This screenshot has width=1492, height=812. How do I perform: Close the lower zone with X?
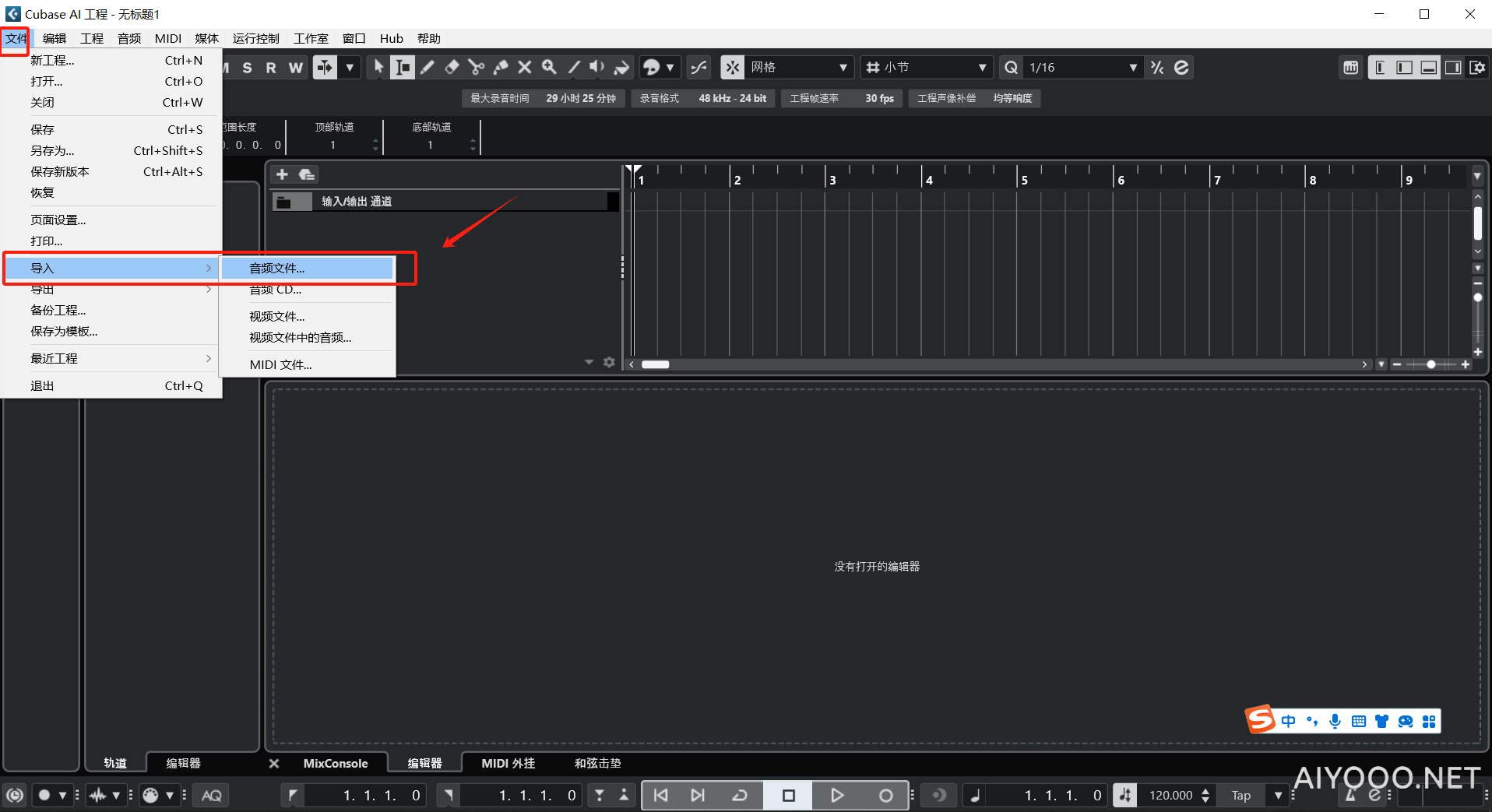[x=274, y=763]
